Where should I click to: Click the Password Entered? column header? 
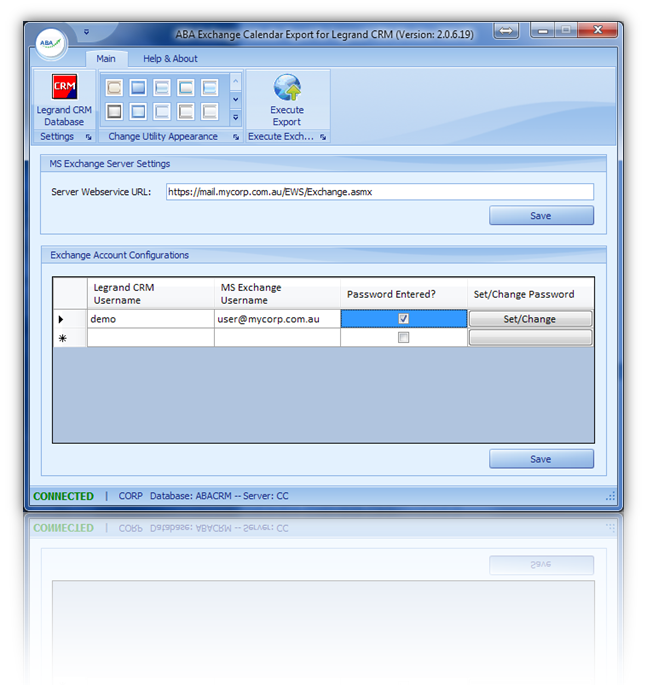(x=404, y=294)
